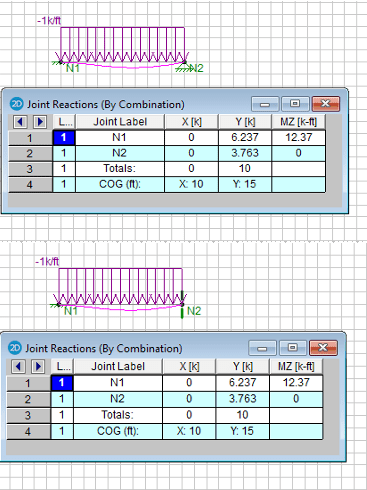The height and width of the screenshot is (490, 367).
Task: Close the top Joint Reactions window
Action: coord(326,104)
